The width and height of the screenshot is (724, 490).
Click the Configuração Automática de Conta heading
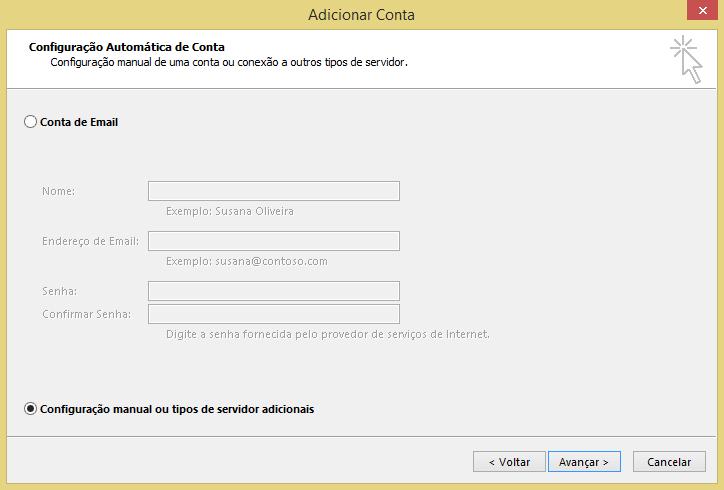127,47
